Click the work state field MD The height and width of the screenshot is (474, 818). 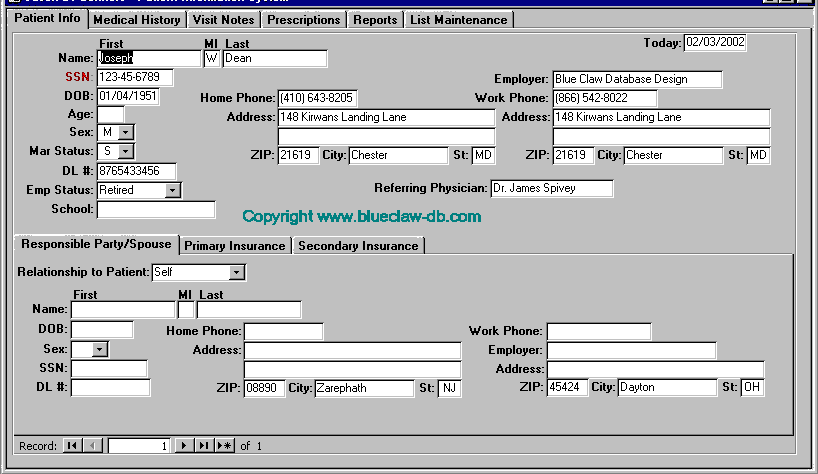759,155
